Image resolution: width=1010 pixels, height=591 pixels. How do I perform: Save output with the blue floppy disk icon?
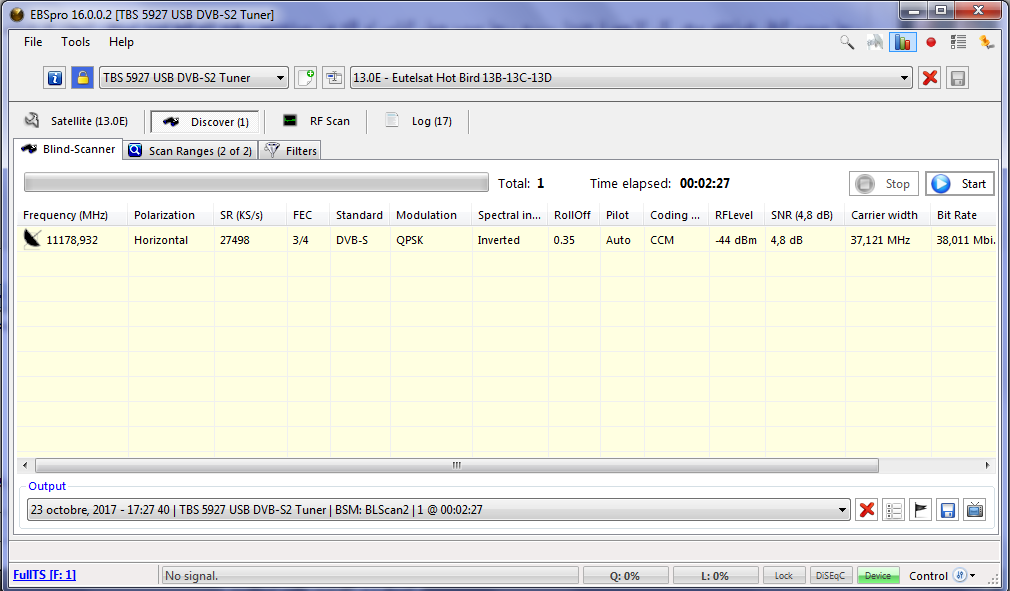(948, 510)
